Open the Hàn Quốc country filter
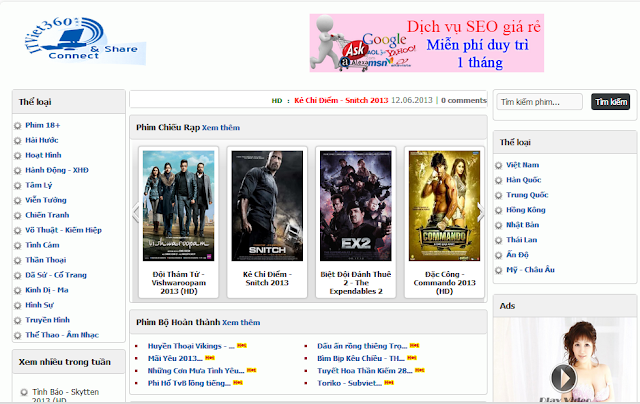The width and height of the screenshot is (640, 404). (x=524, y=180)
